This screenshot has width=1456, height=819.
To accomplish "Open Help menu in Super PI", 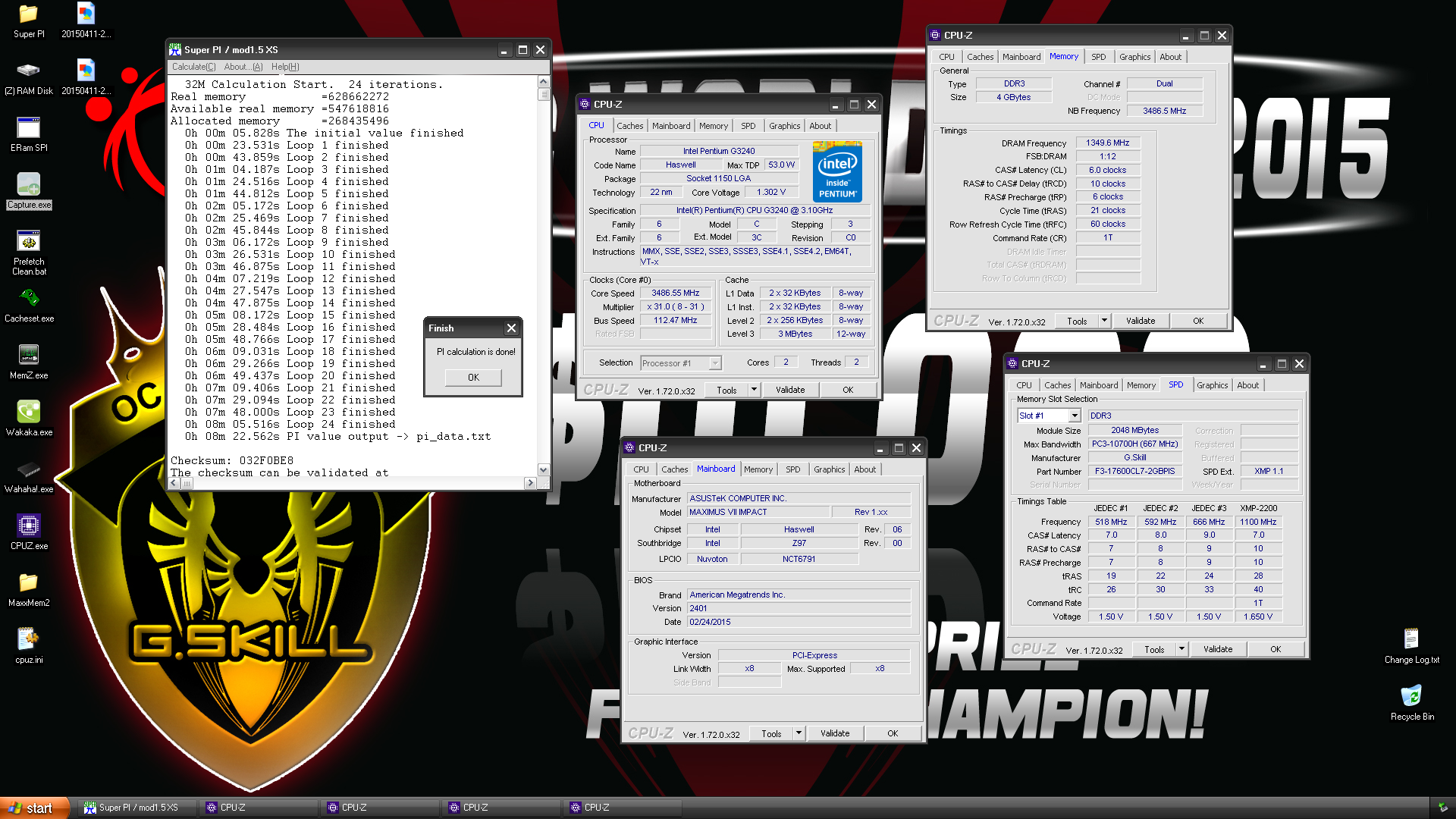I will (x=285, y=67).
